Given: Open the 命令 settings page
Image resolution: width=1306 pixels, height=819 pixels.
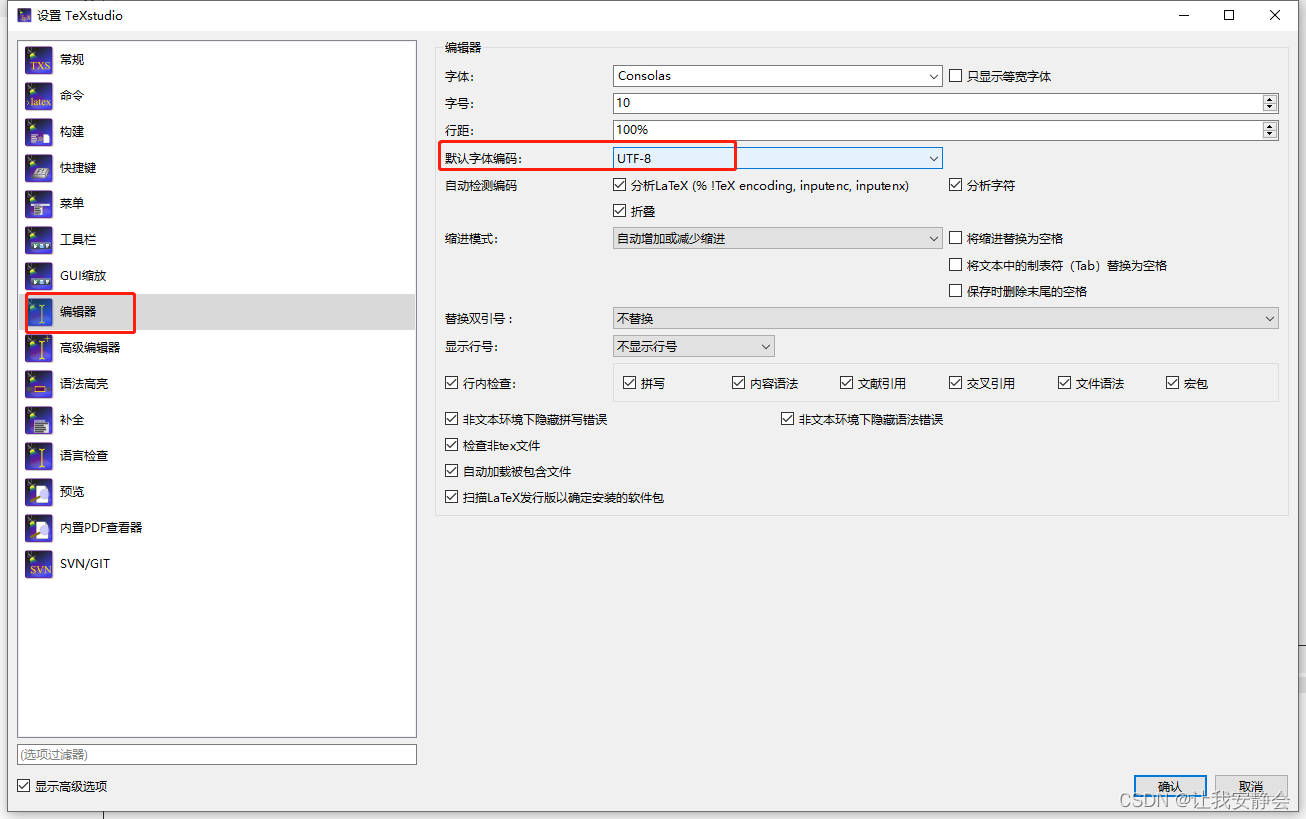Looking at the screenshot, I should pyautogui.click(x=217, y=96).
